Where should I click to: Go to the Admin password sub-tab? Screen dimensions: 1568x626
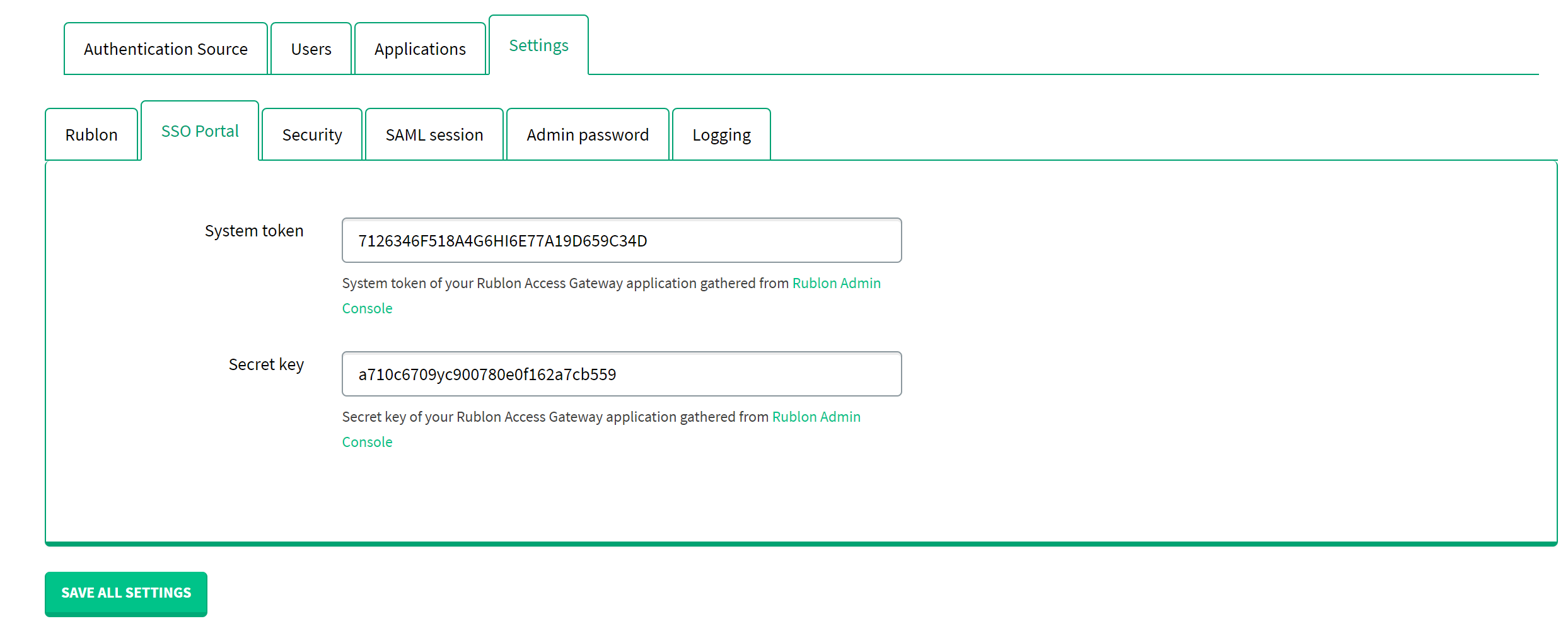click(x=588, y=135)
